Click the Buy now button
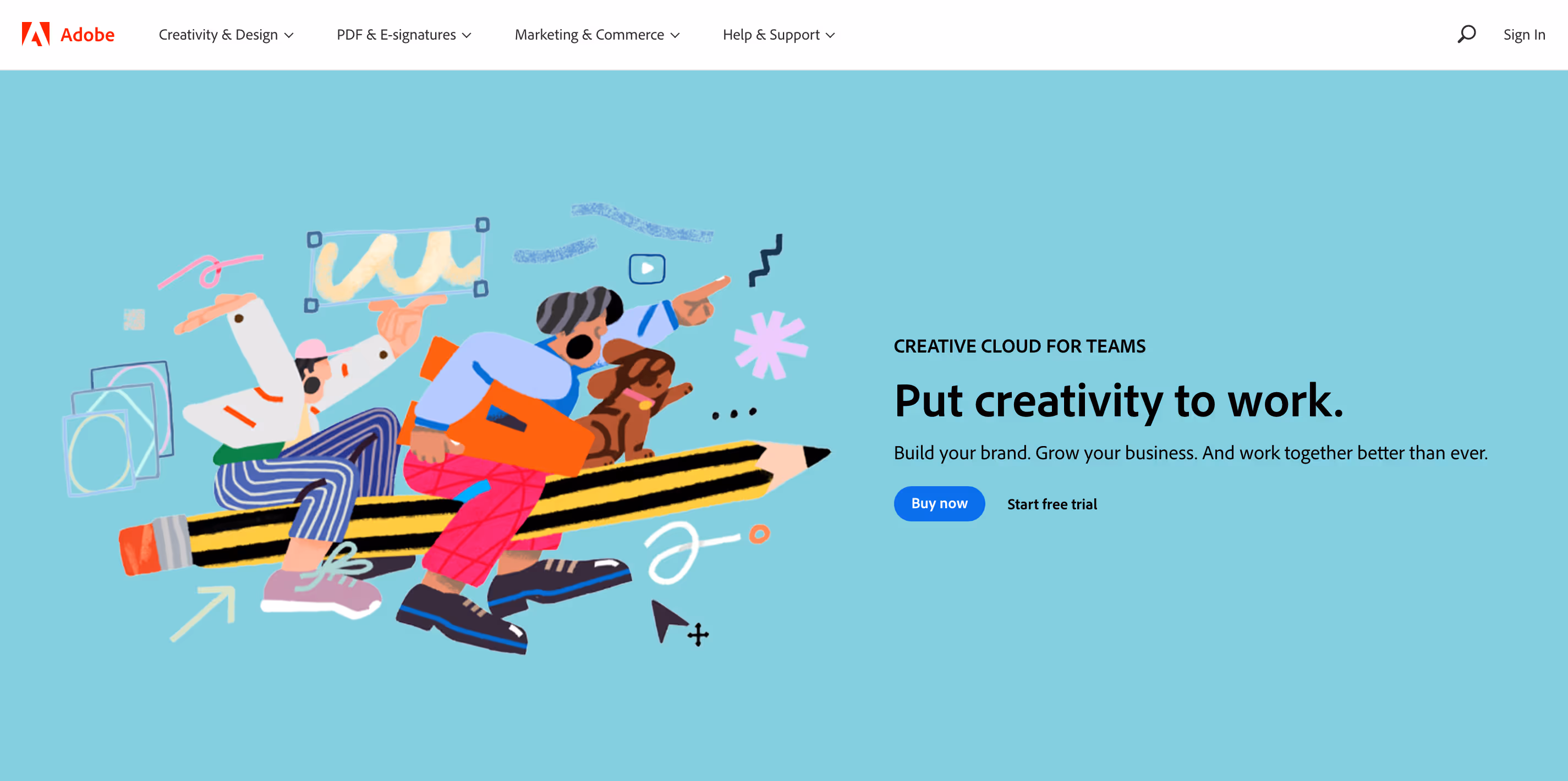Image resolution: width=1568 pixels, height=781 pixels. 939,503
